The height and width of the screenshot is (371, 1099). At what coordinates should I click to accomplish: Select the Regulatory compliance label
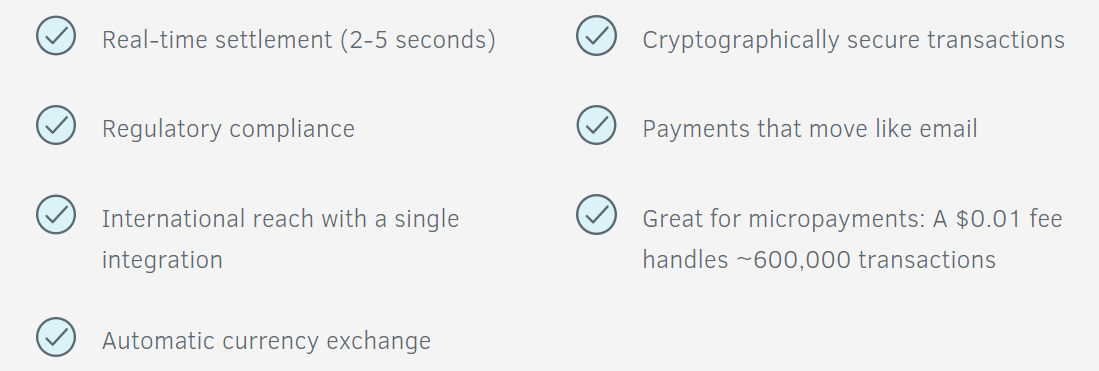coord(228,129)
